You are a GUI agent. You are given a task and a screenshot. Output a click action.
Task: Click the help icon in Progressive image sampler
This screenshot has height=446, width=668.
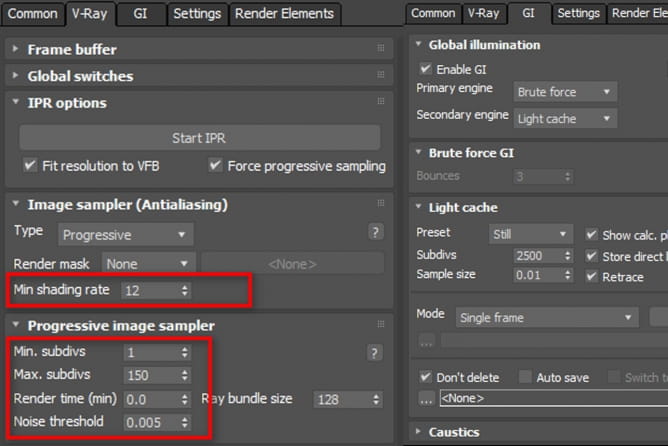[376, 352]
